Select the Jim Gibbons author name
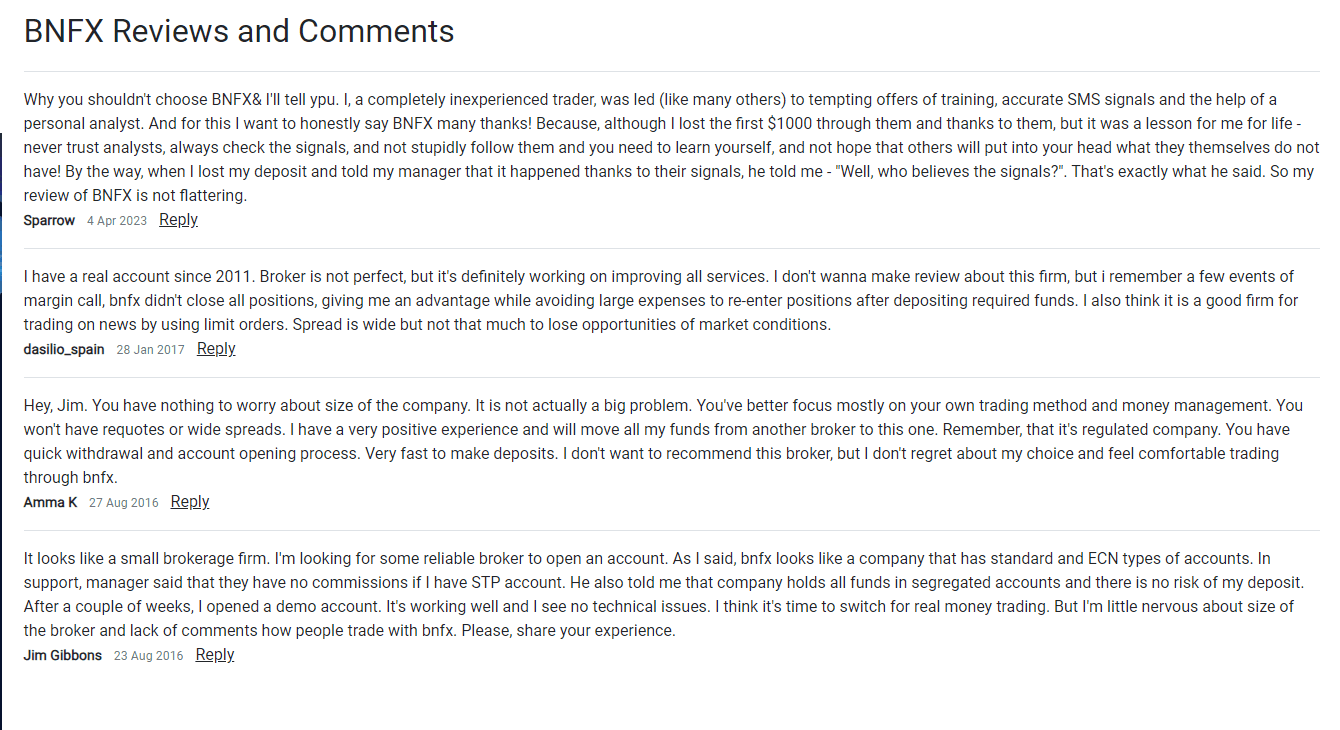The width and height of the screenshot is (1340, 730). (62, 656)
